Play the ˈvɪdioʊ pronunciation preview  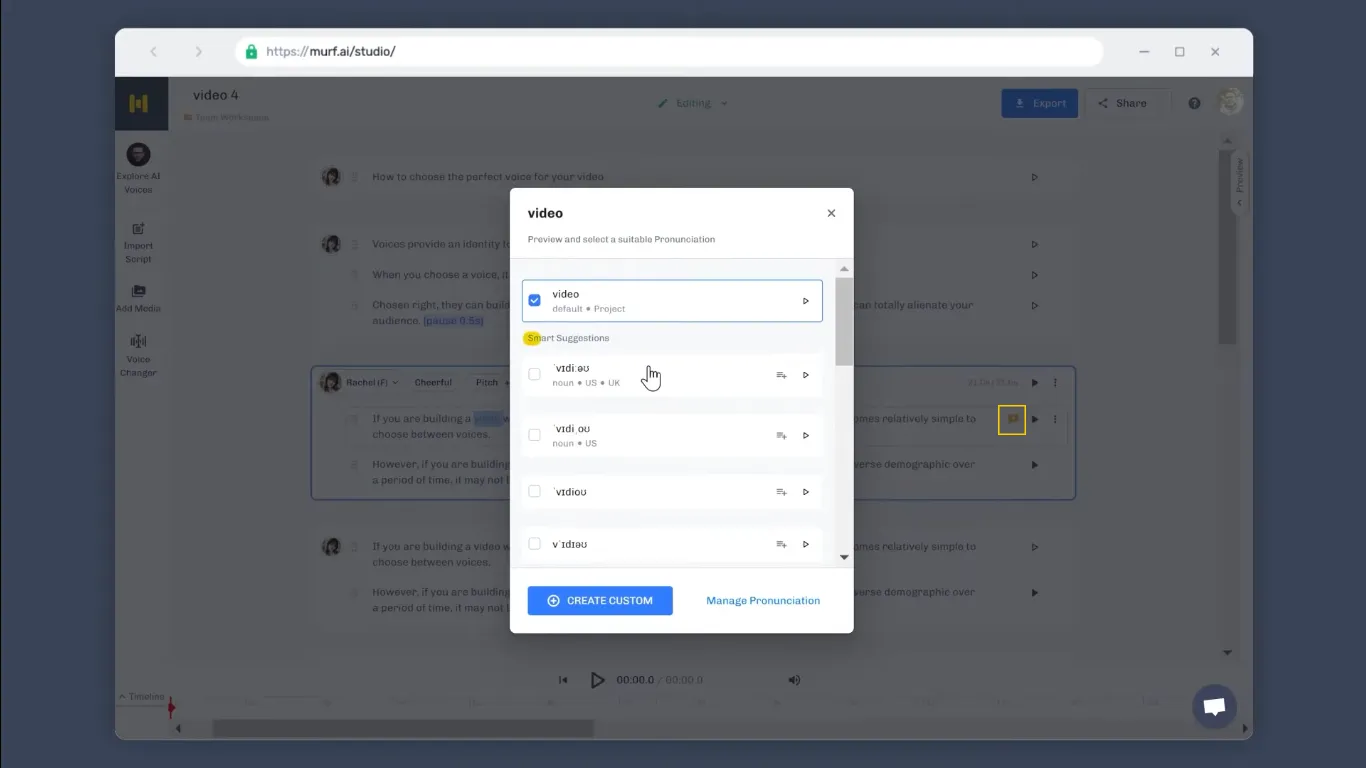[806, 492]
